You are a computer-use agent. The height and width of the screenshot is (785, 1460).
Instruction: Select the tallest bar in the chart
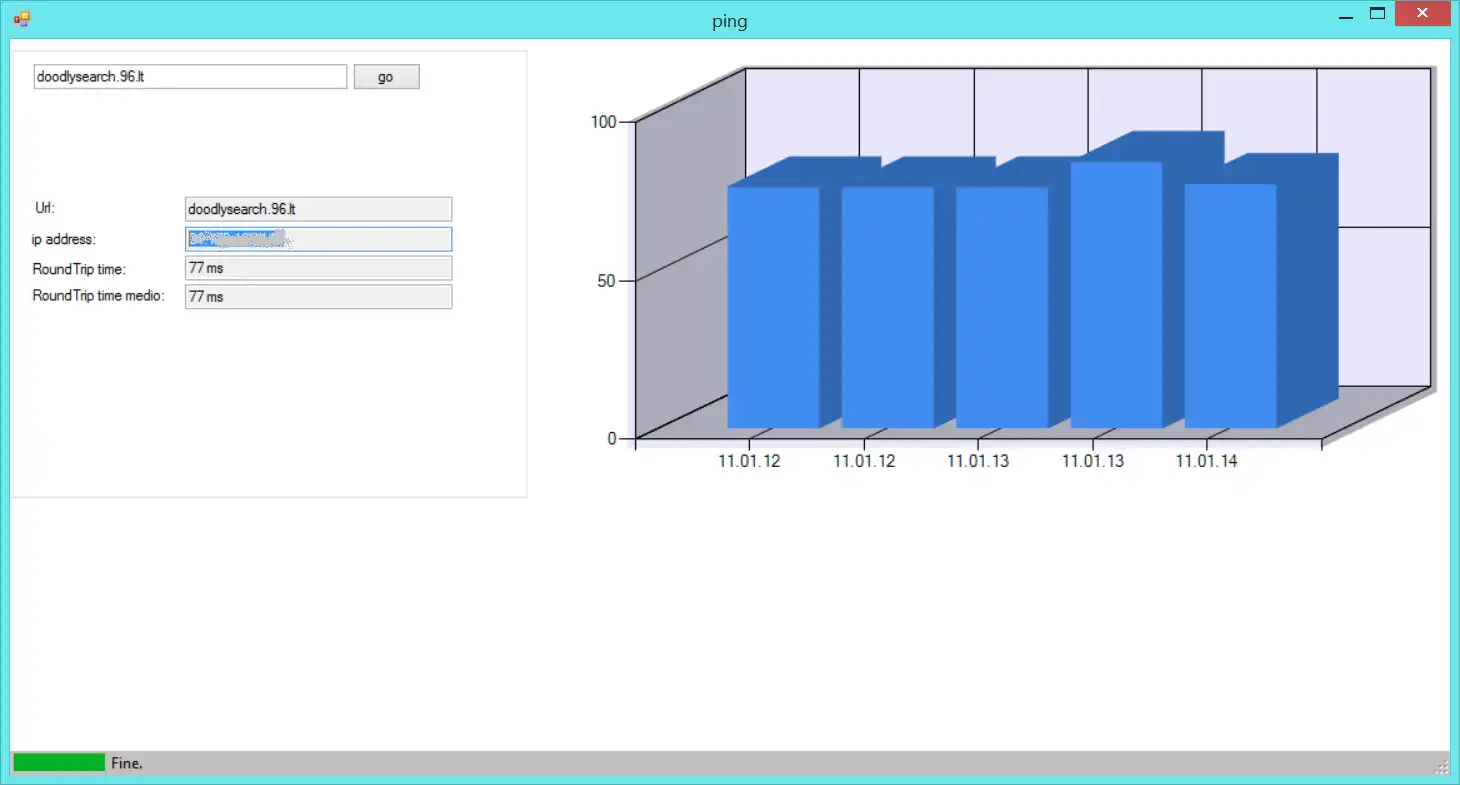1116,295
